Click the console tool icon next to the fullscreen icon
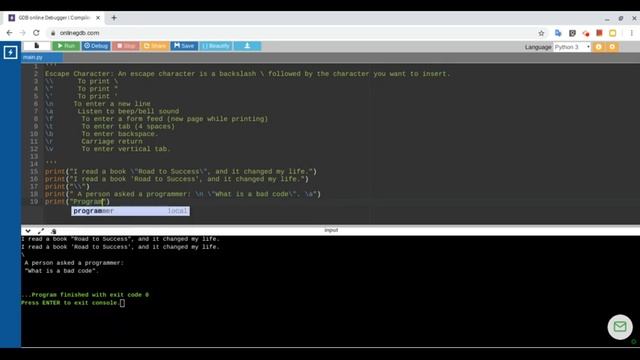 (53, 231)
